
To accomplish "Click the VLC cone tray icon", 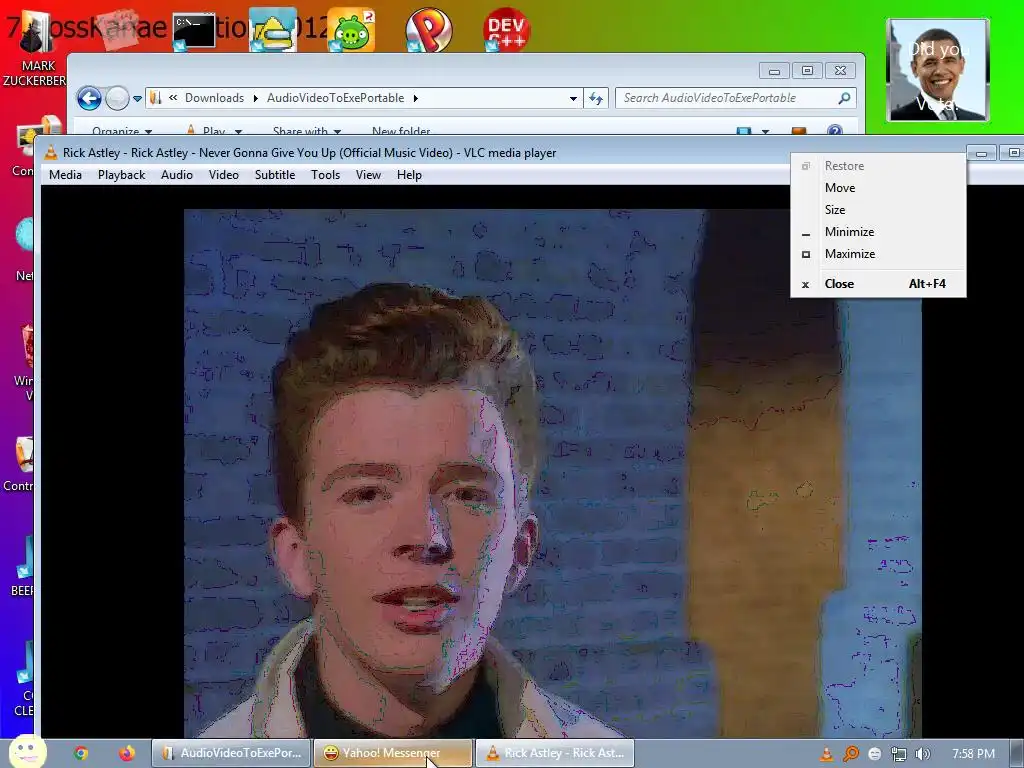I will click(826, 754).
